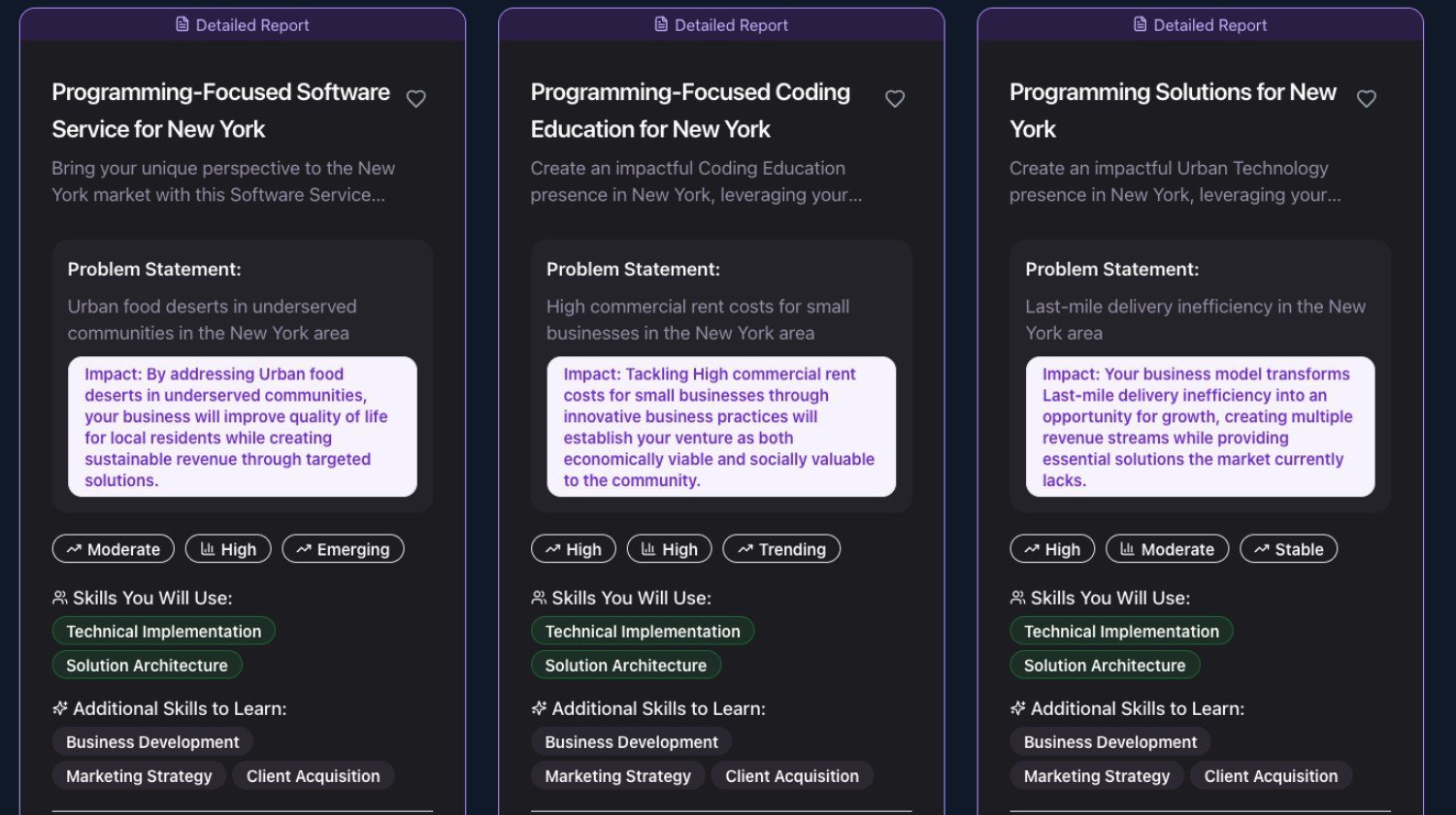Favorite the Programming Solutions for New York heart
Screen dimensions: 1456x815
click(x=1367, y=98)
